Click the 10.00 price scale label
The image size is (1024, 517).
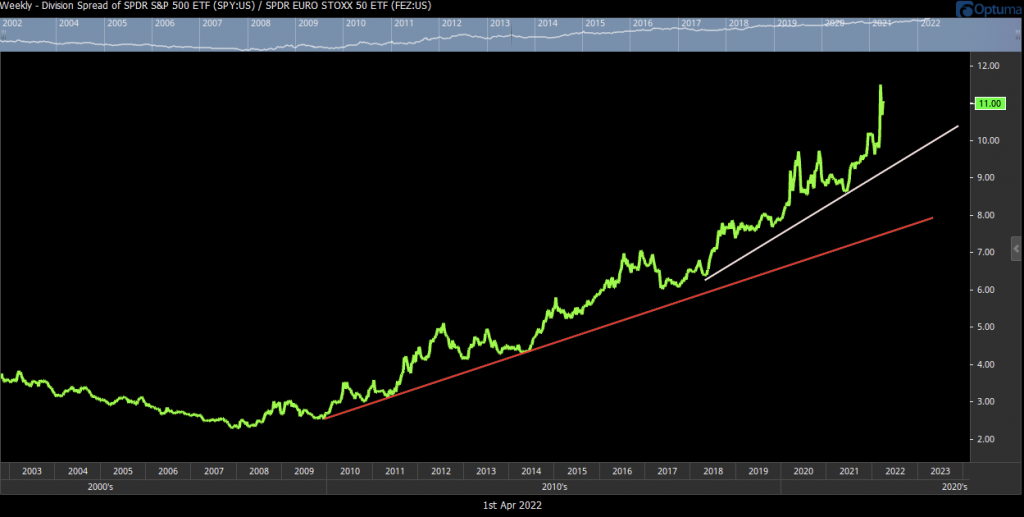[x=989, y=140]
